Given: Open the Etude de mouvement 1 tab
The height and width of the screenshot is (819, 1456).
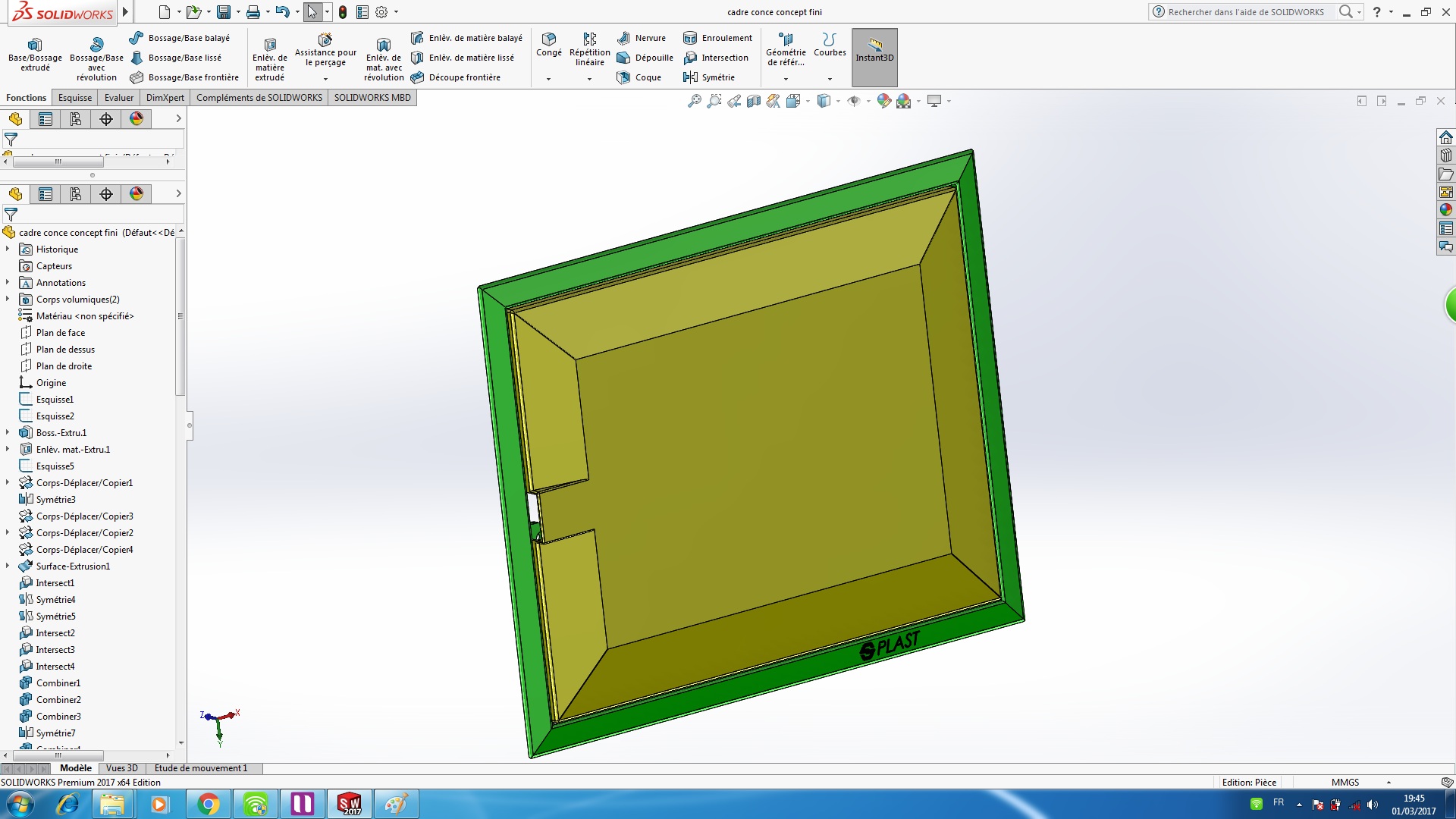Looking at the screenshot, I should [201, 768].
